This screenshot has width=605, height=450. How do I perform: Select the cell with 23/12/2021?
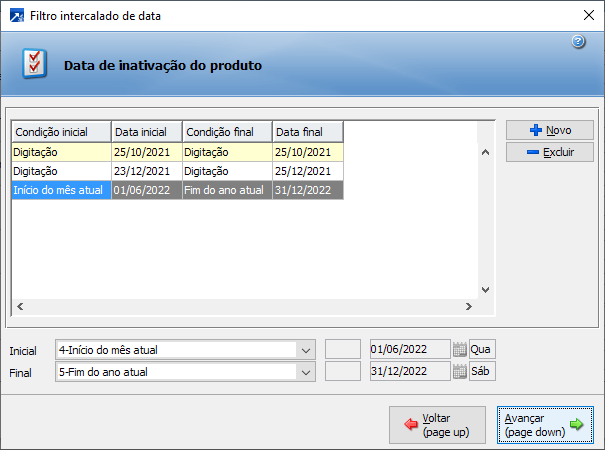[x=147, y=171]
